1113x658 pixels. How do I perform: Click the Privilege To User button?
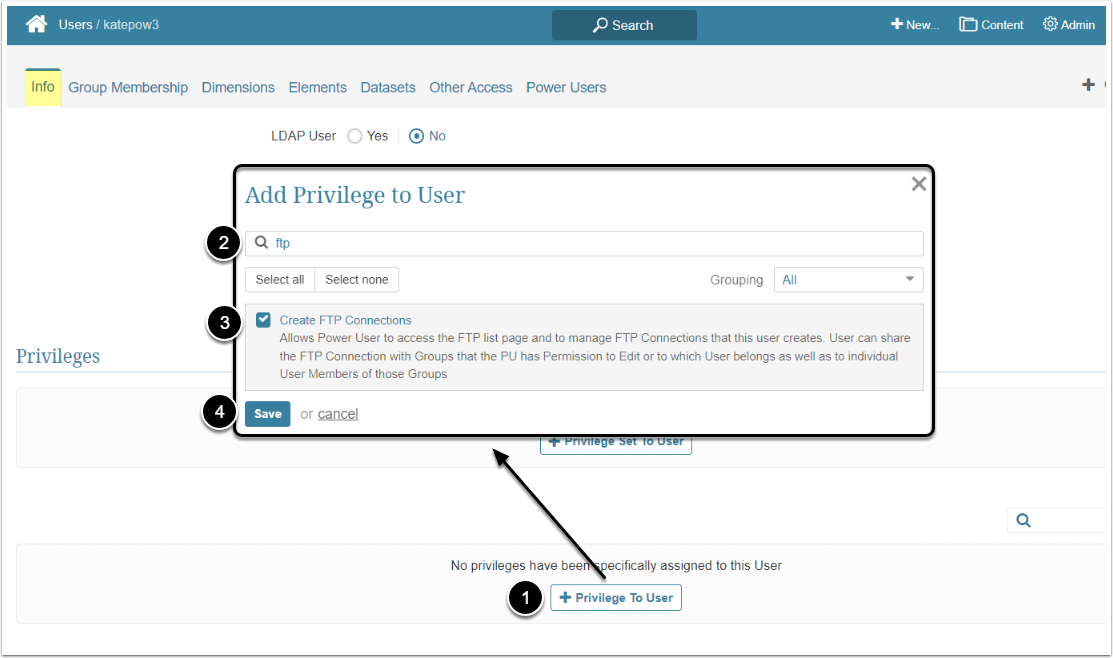tap(615, 598)
